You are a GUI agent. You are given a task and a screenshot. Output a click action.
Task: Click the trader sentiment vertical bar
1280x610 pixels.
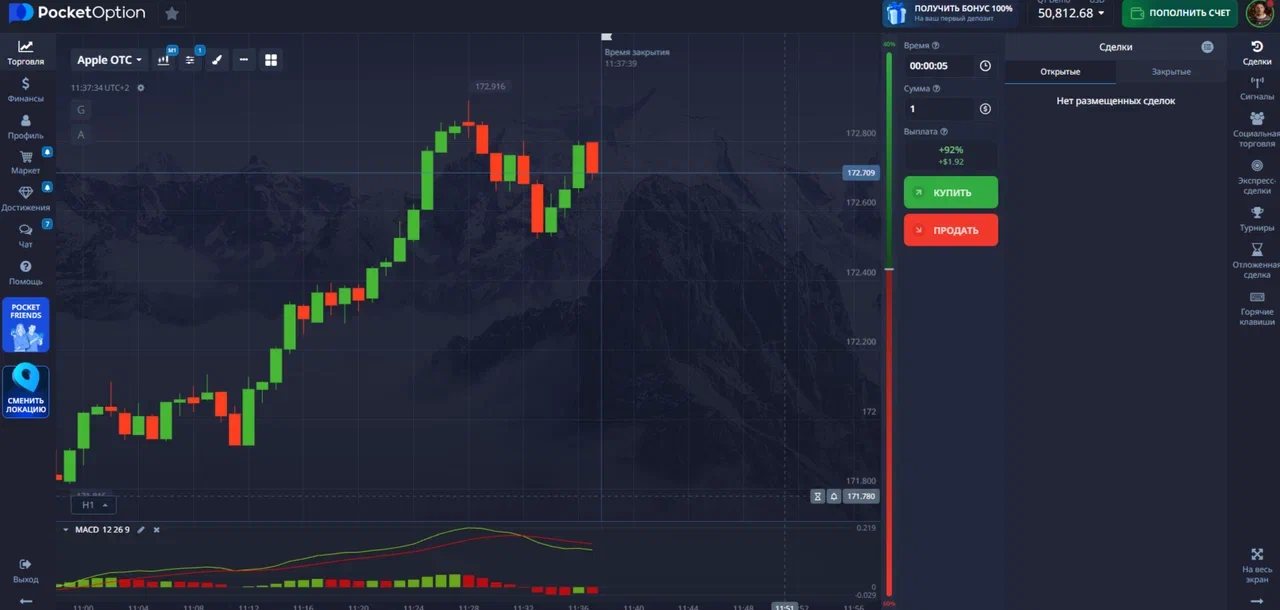point(888,322)
